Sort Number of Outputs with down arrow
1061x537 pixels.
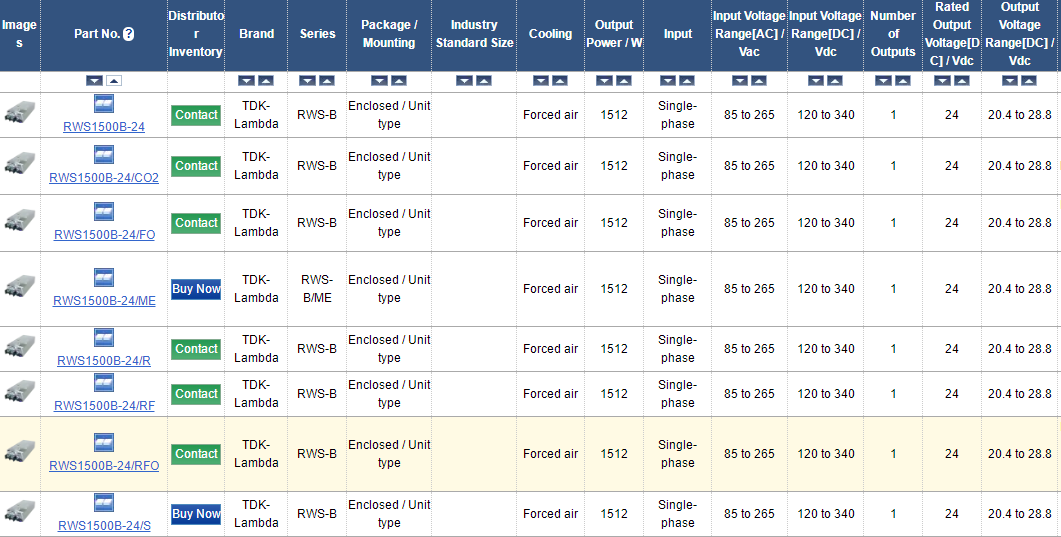coord(884,80)
